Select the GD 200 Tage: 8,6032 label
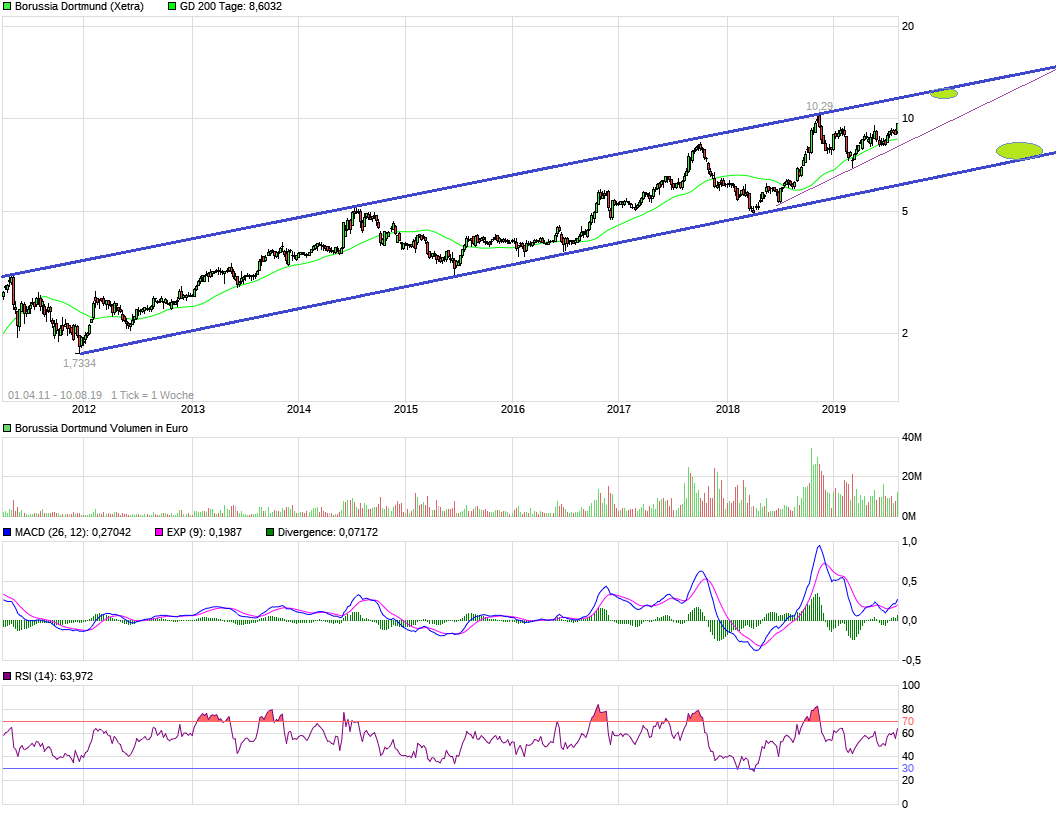This screenshot has height=814, width=1056. [x=231, y=7]
